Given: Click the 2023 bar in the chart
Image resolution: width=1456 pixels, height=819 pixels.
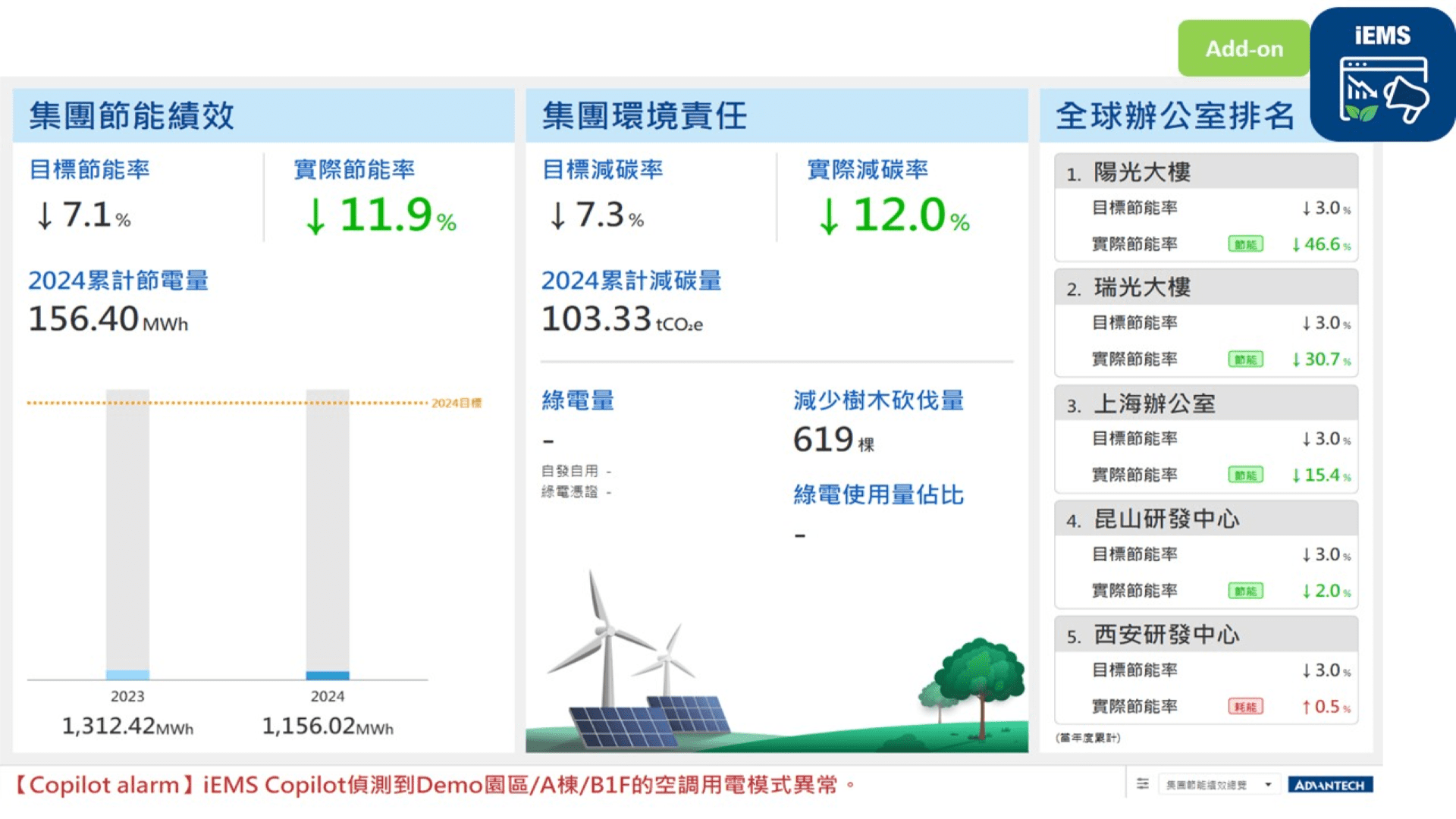Looking at the screenshot, I should tap(127, 535).
